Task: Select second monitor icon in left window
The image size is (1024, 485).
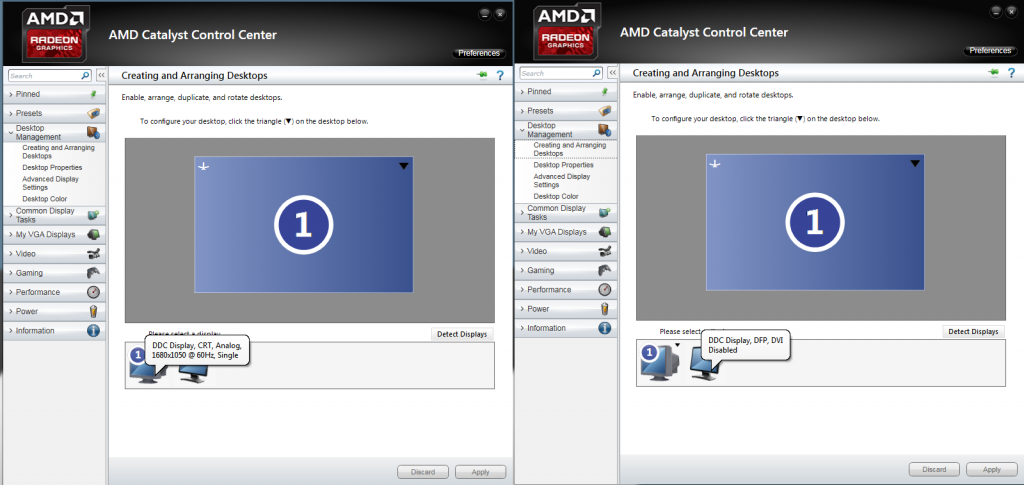Action: click(x=194, y=372)
